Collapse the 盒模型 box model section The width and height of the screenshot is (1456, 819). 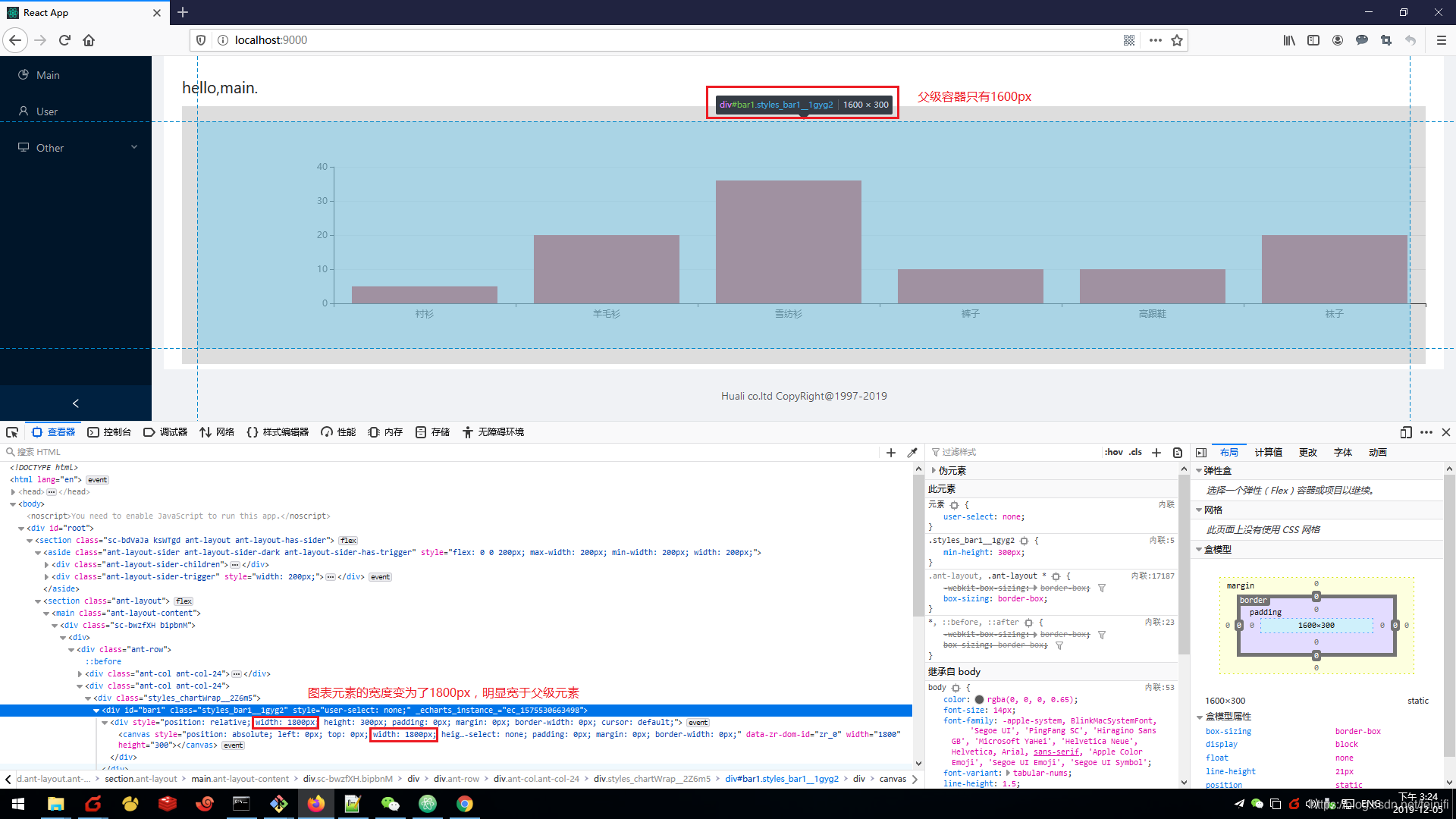tap(1199, 550)
